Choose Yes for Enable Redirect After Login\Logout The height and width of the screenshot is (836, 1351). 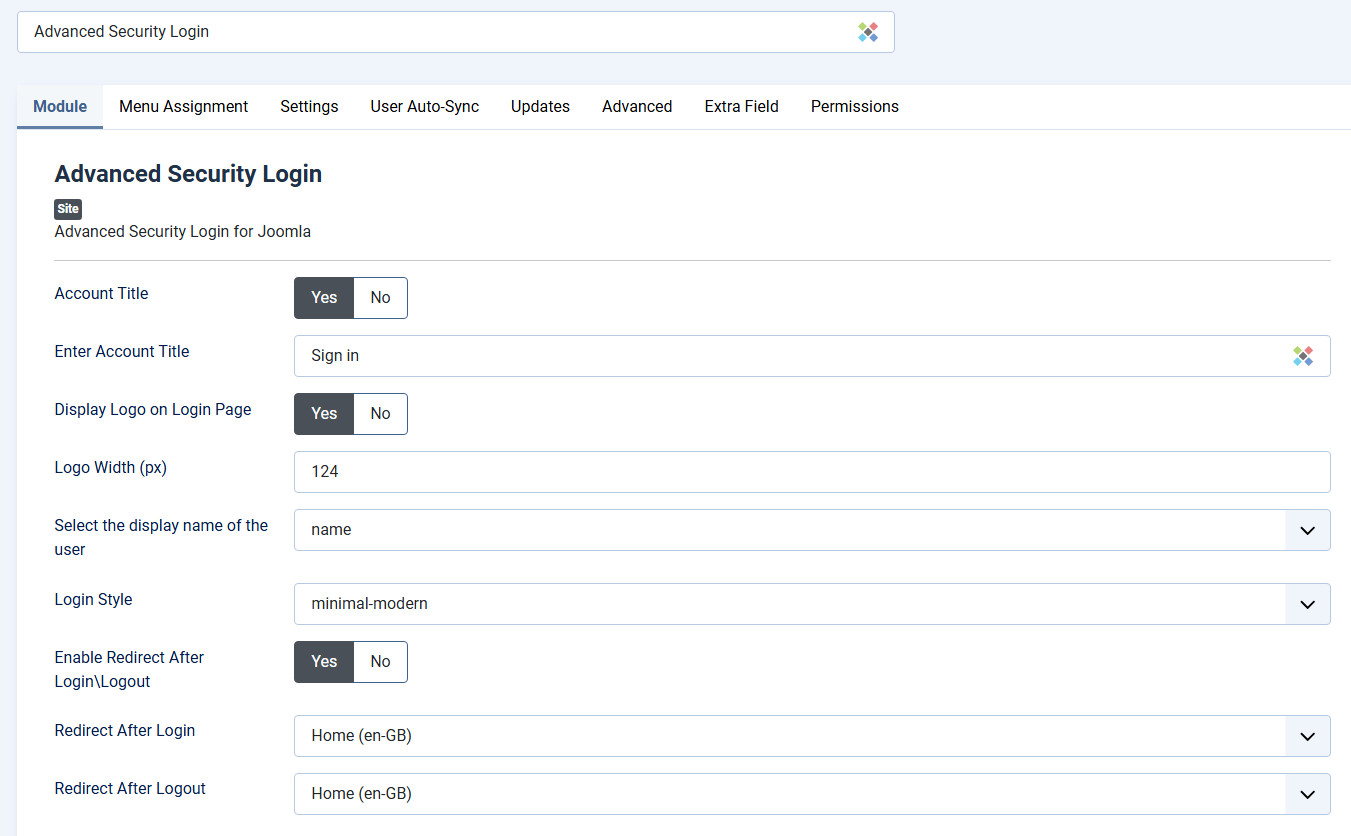(324, 662)
